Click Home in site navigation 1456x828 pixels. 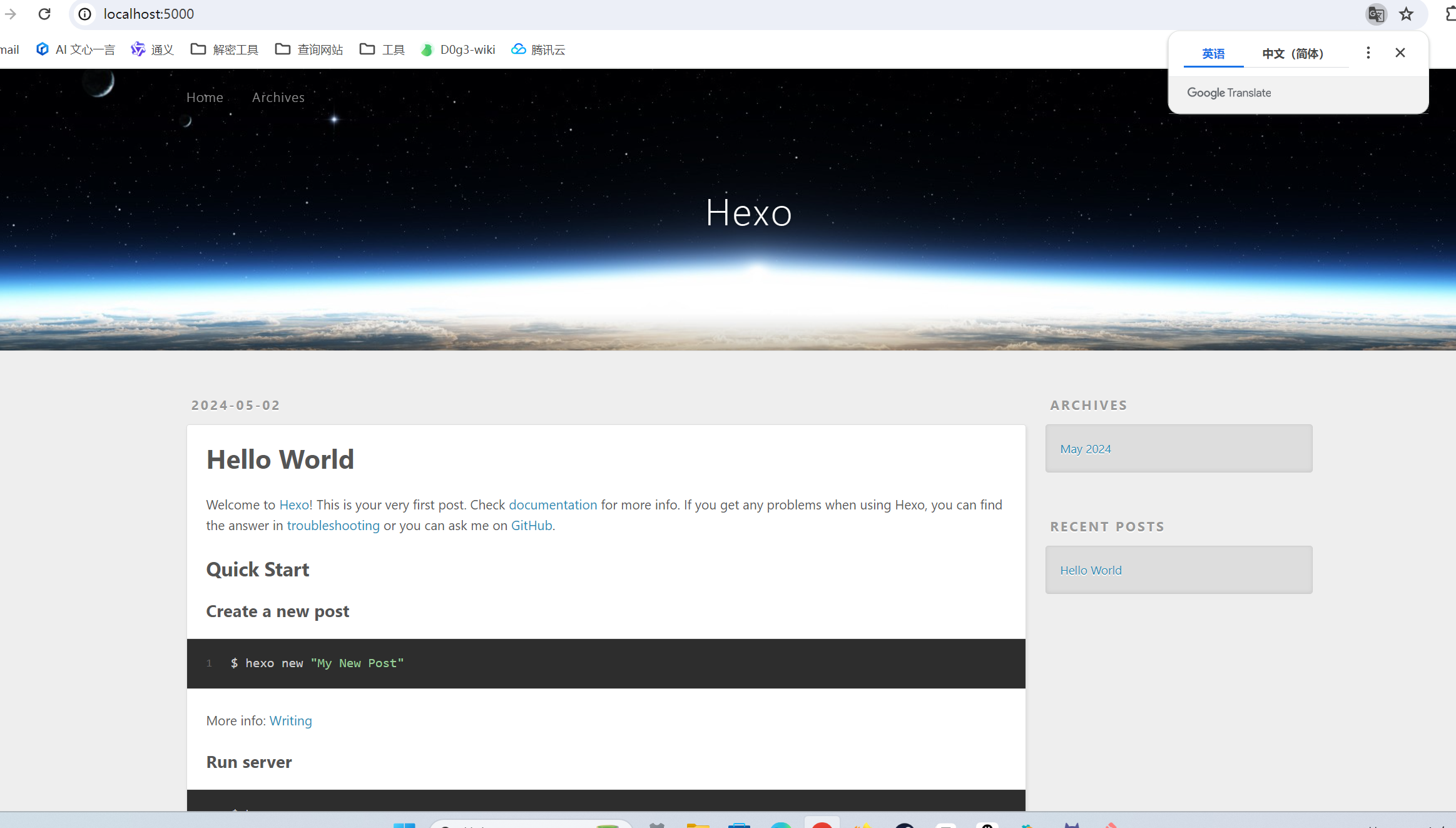(205, 98)
